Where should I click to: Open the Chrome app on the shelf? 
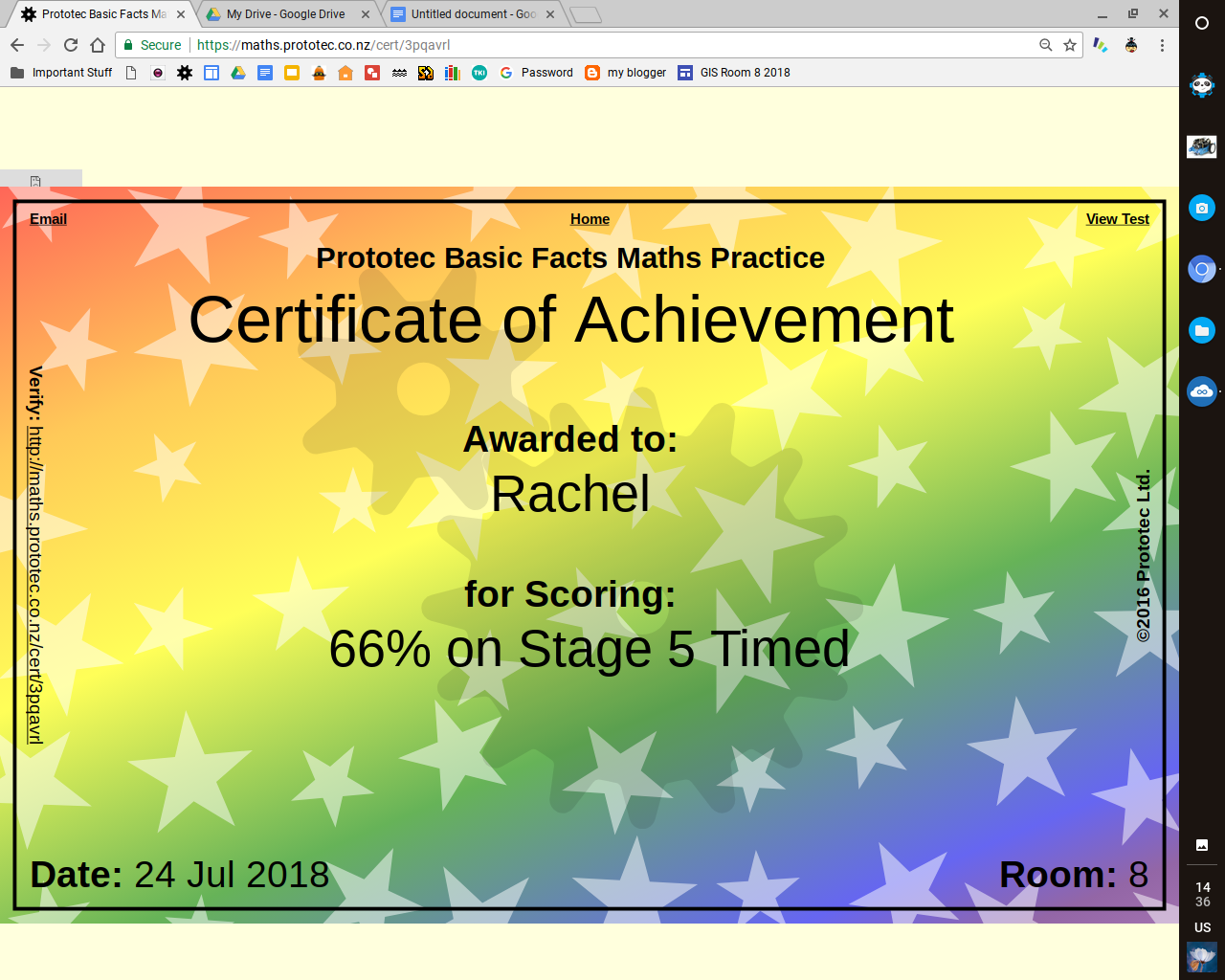click(x=1202, y=269)
